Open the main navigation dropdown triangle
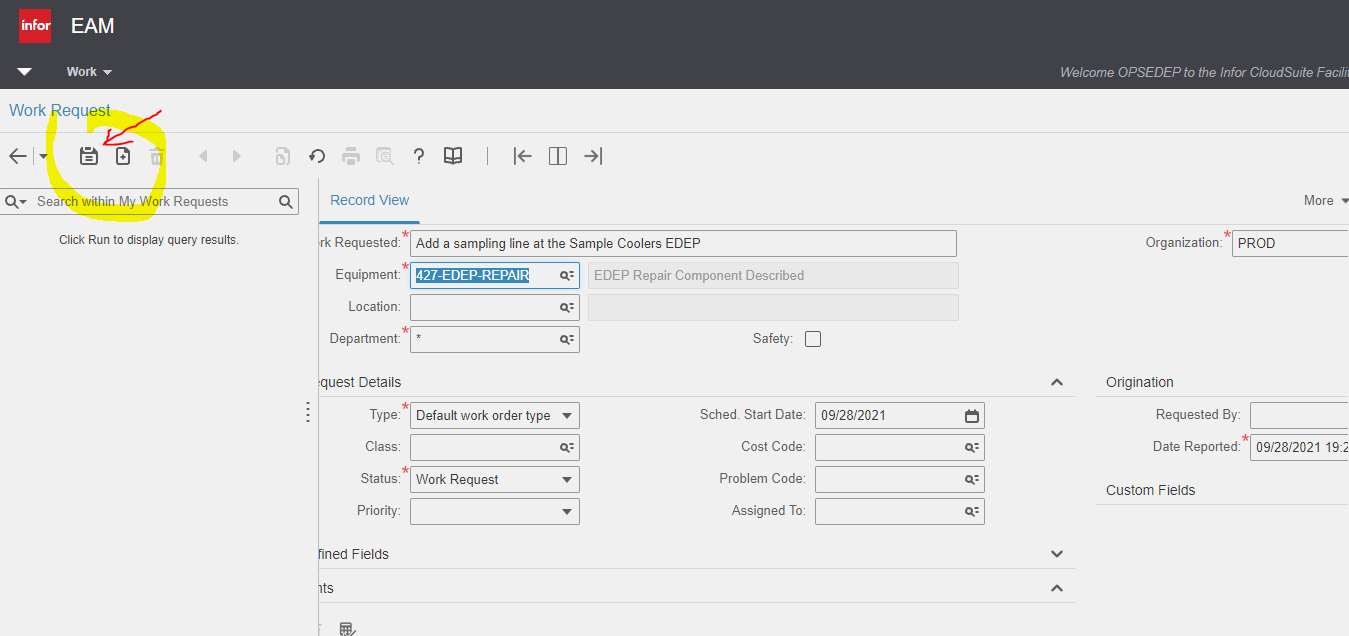This screenshot has height=636, width=1349. coord(24,72)
